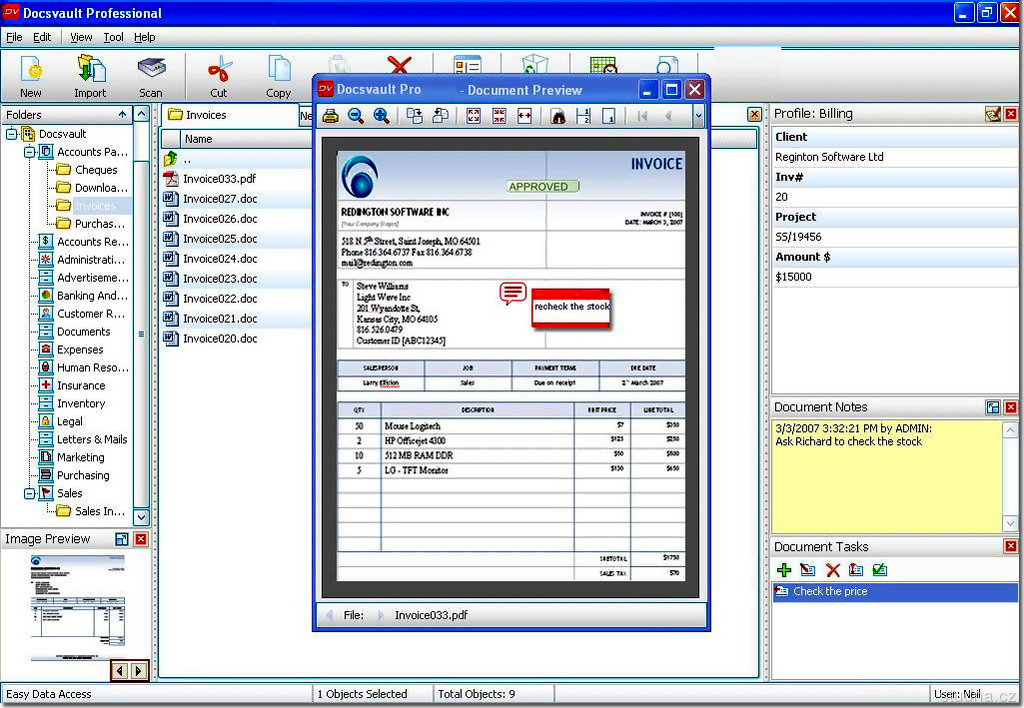Click the green plus add task icon

click(784, 570)
